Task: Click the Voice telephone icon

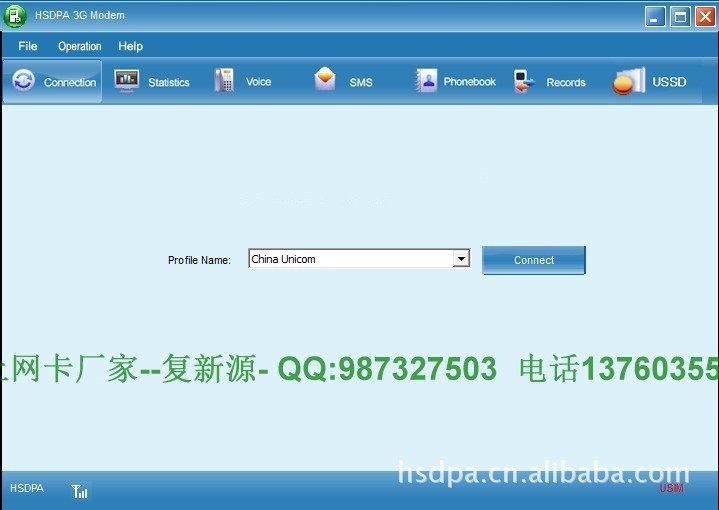Action: (x=224, y=80)
